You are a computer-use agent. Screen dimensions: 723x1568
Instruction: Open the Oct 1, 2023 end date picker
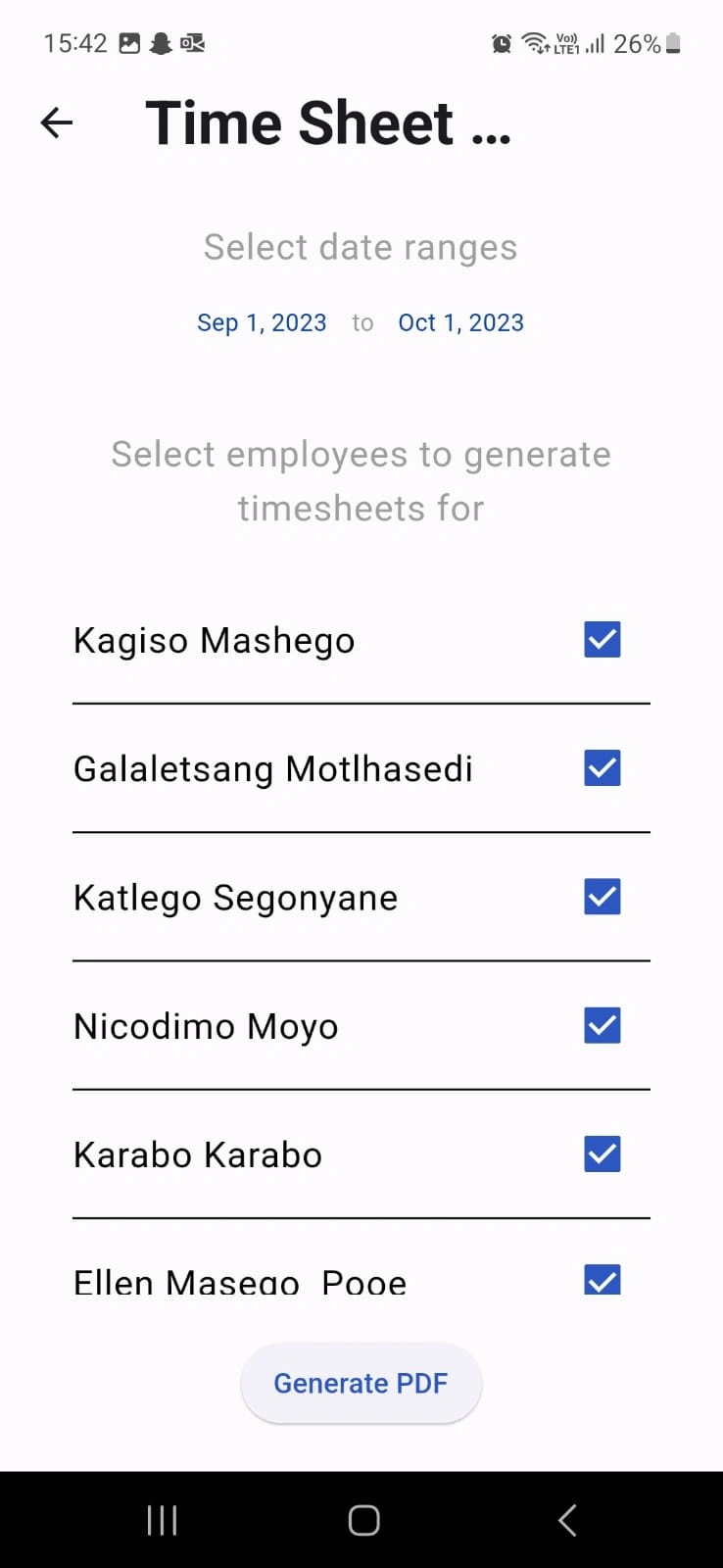pos(460,322)
